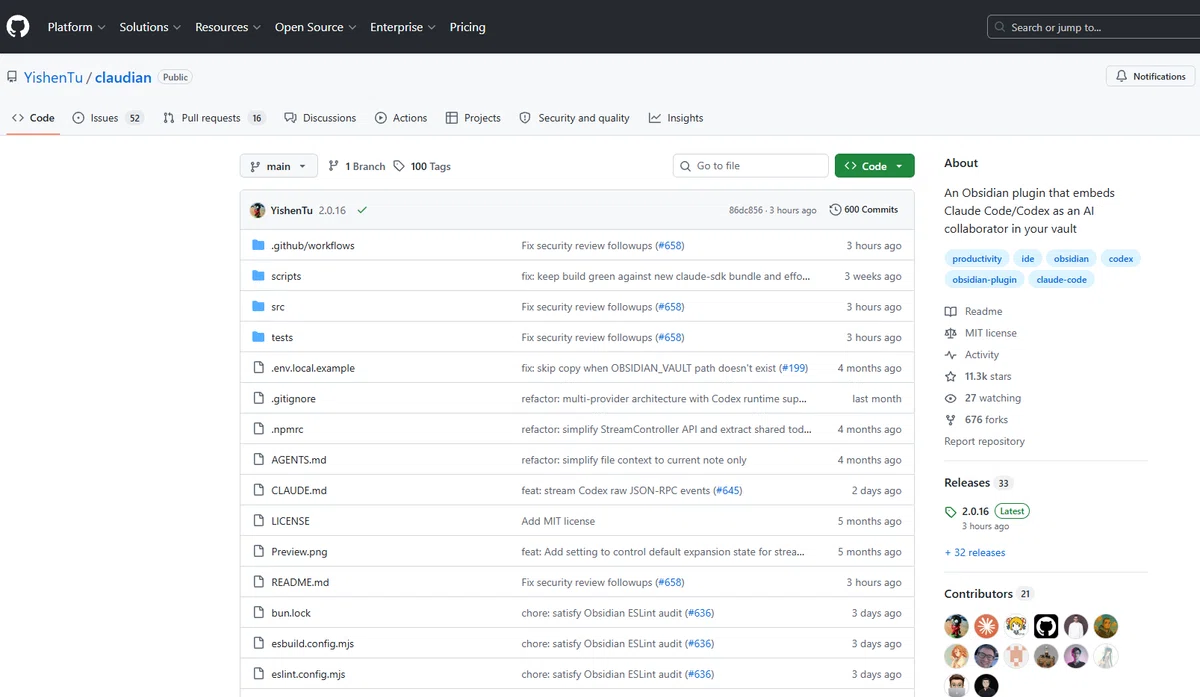Switch to the Issues tab
This screenshot has height=697, width=1200.
[x=108, y=118]
